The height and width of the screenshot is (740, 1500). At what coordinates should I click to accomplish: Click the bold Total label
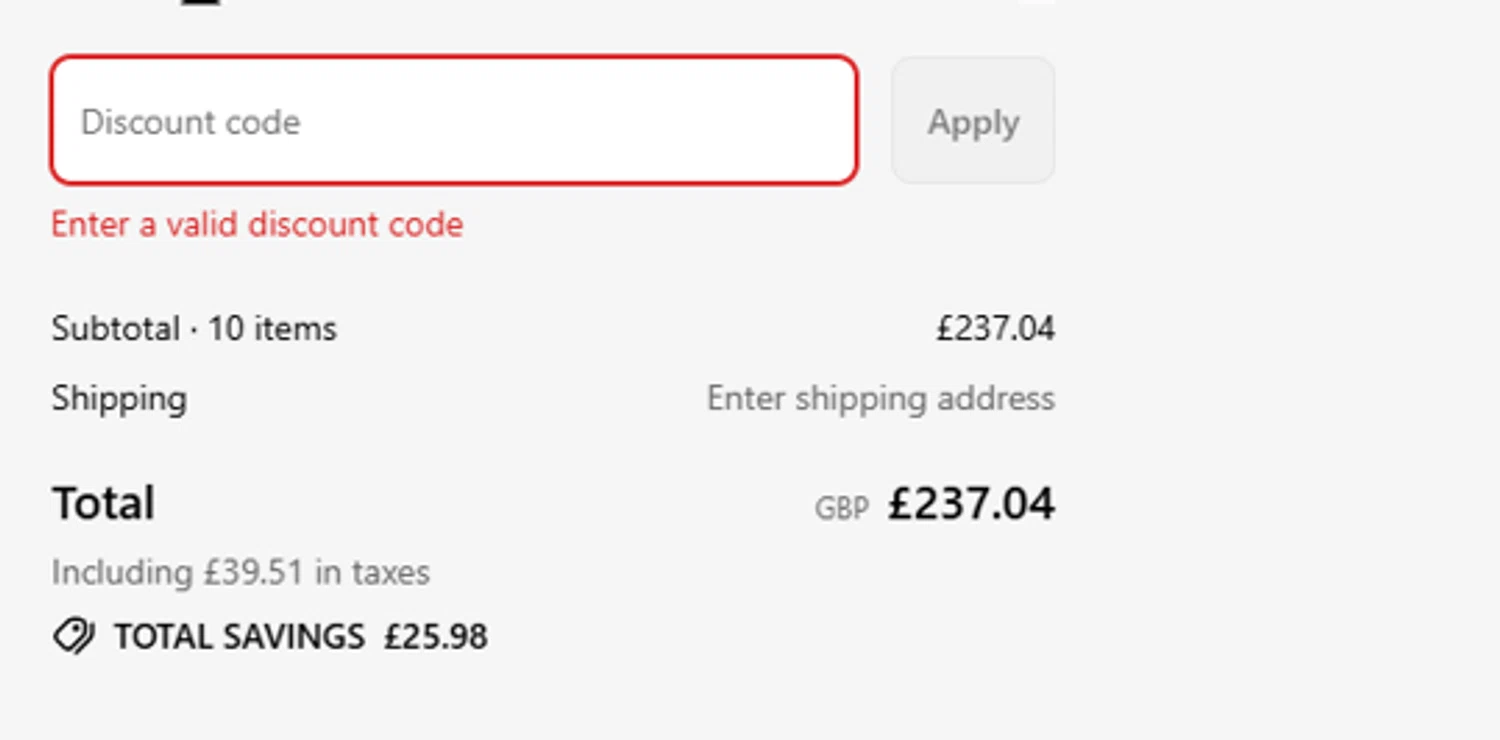(103, 503)
